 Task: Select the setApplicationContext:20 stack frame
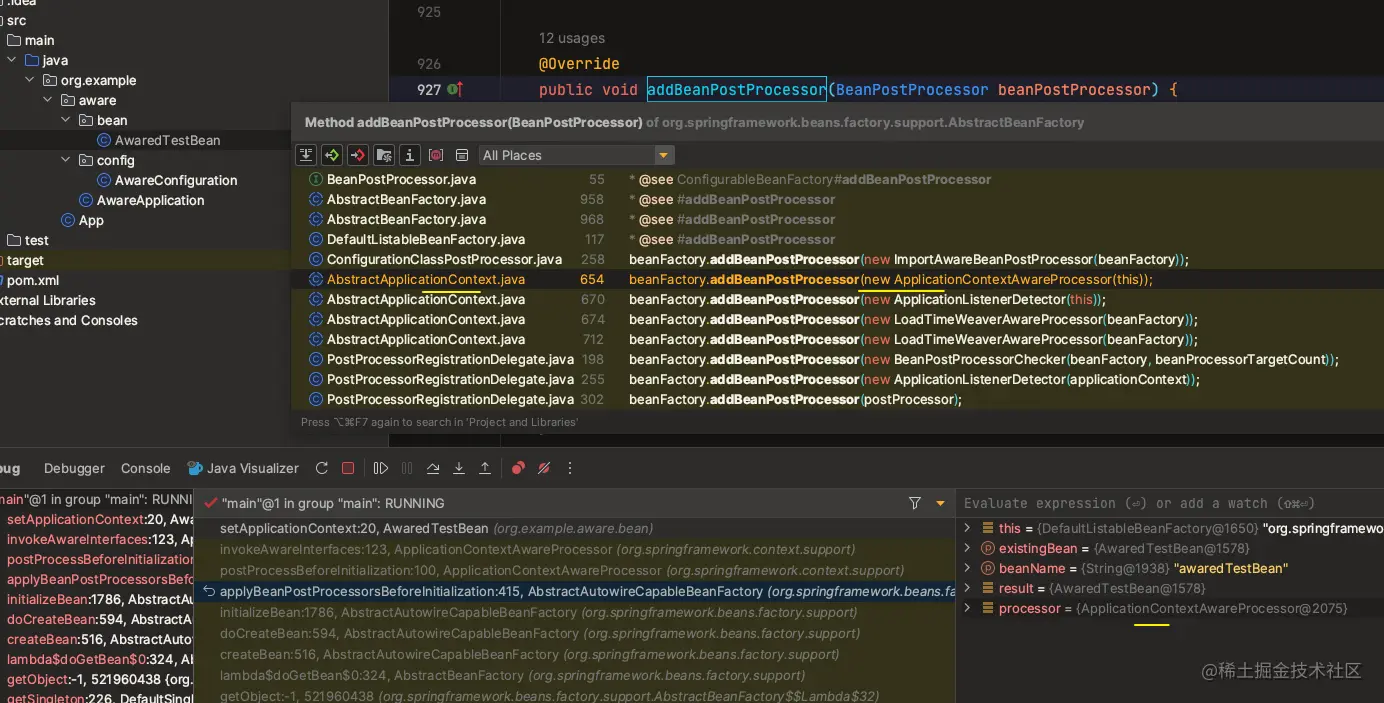(x=575, y=528)
